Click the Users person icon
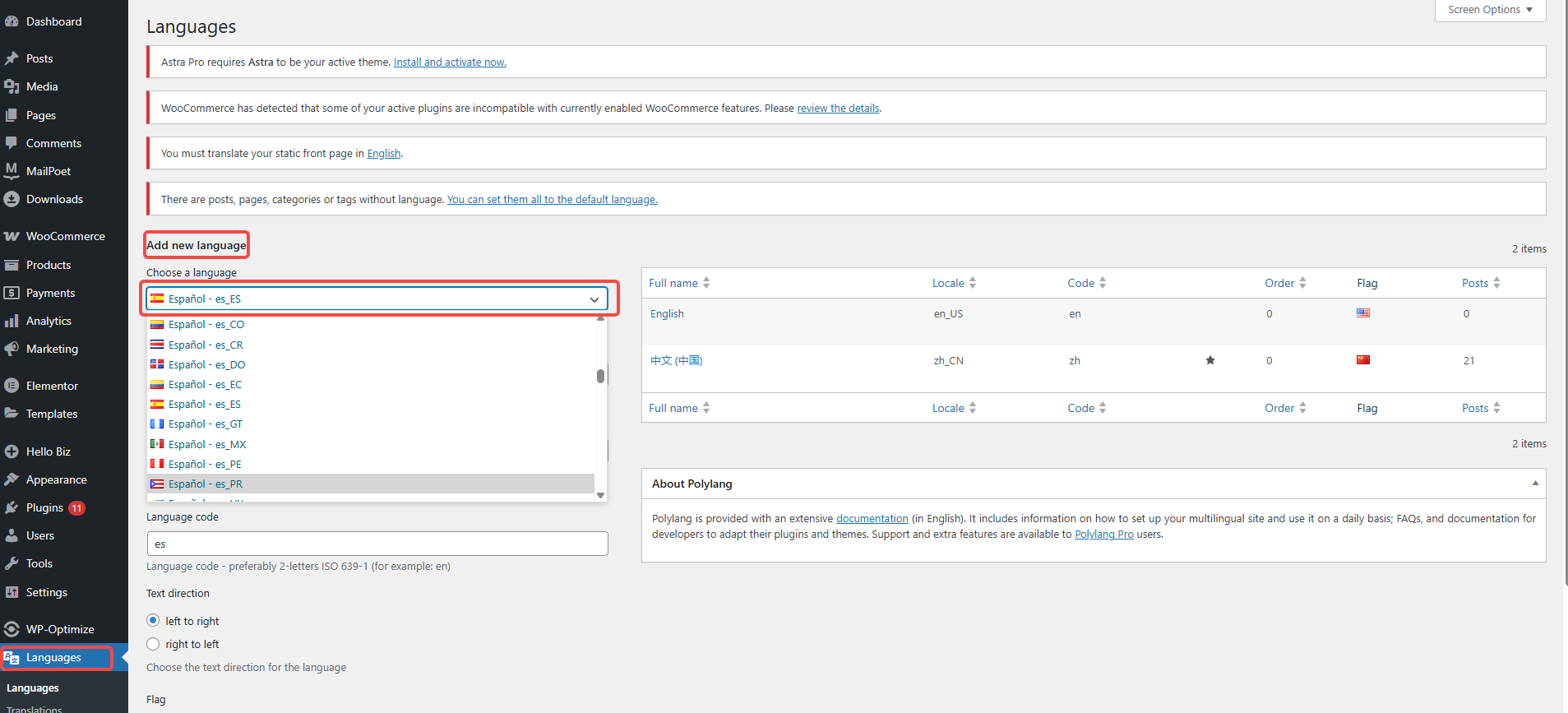The width and height of the screenshot is (1568, 713). click(x=12, y=535)
